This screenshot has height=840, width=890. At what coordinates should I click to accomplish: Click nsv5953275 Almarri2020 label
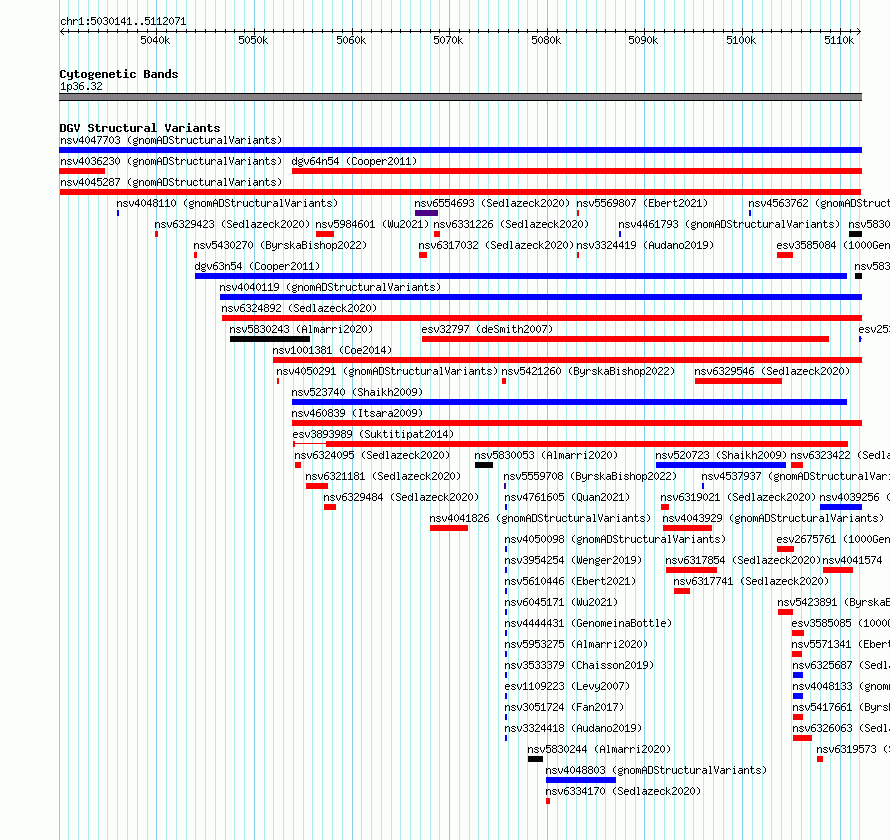[576, 644]
